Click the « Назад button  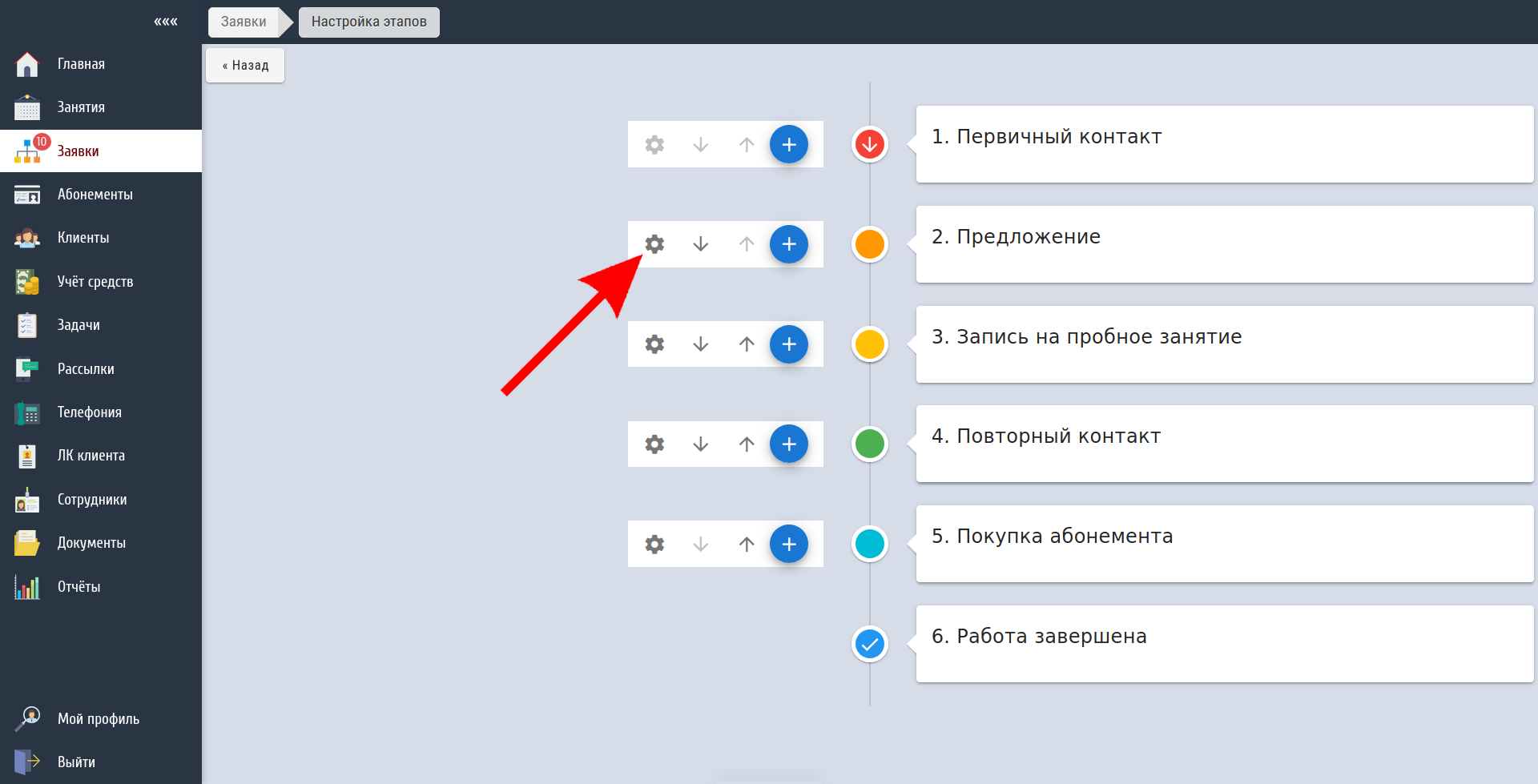pyautogui.click(x=245, y=66)
